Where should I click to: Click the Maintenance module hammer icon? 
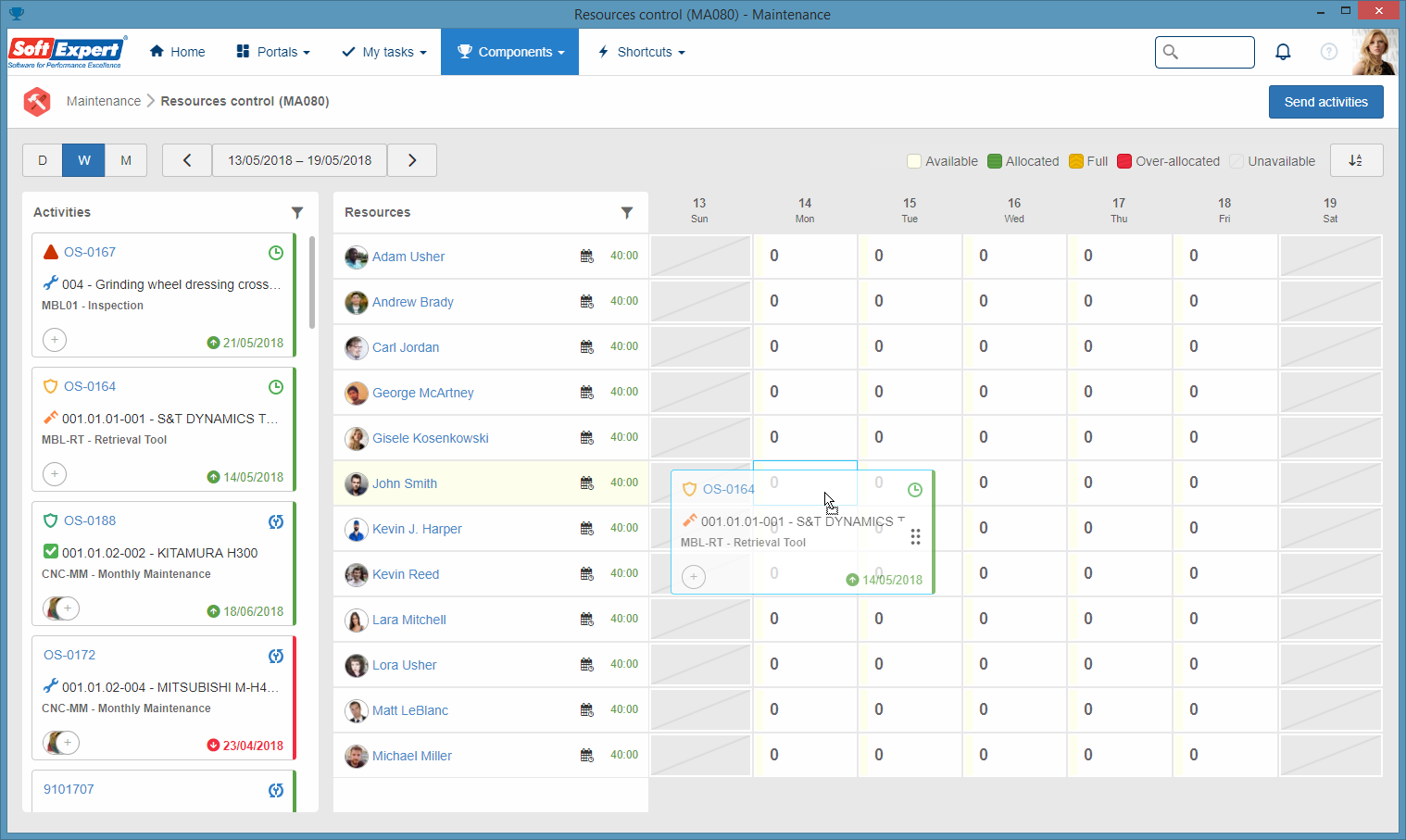pos(37,101)
